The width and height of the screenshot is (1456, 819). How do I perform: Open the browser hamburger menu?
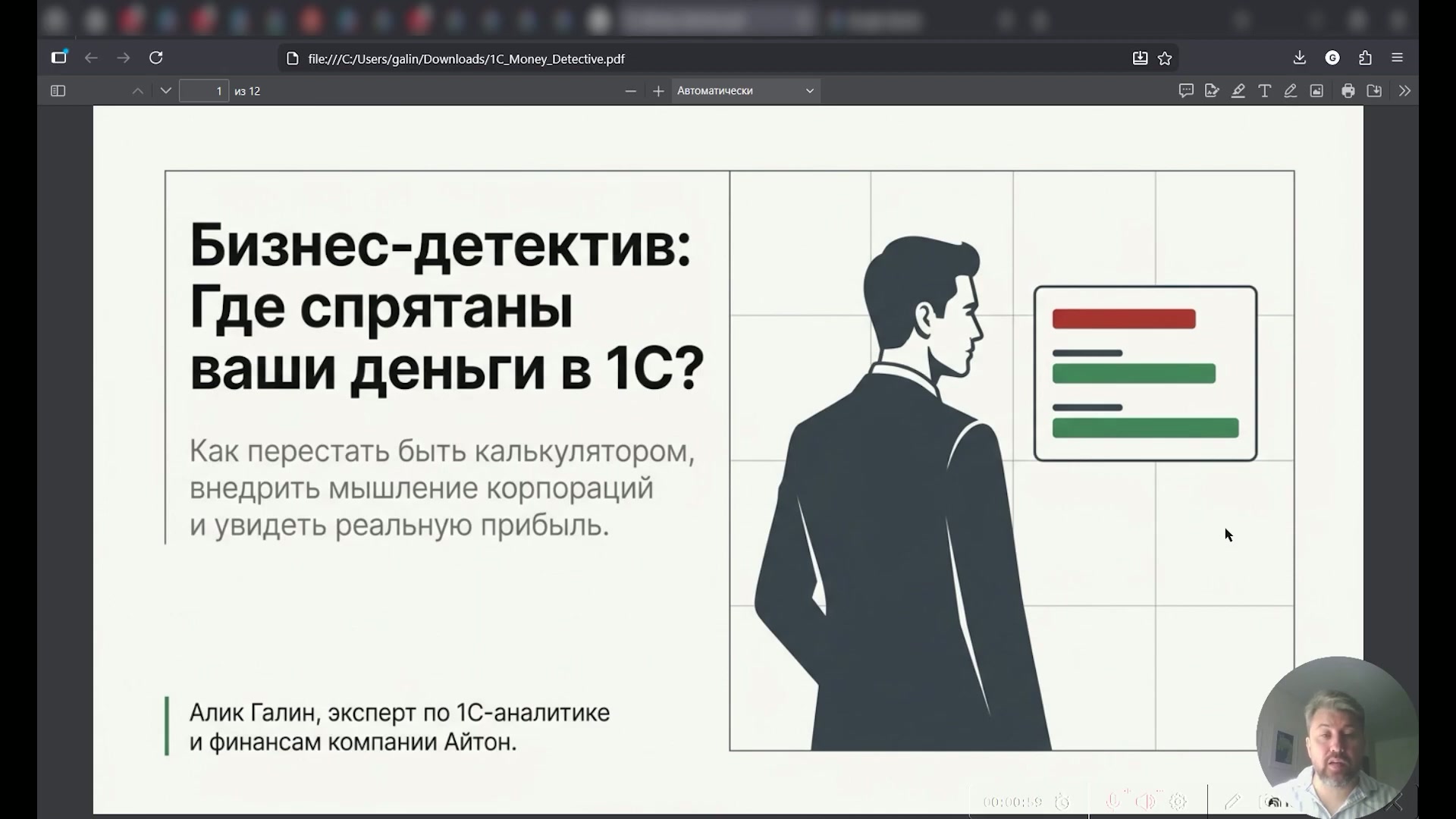tap(1398, 58)
